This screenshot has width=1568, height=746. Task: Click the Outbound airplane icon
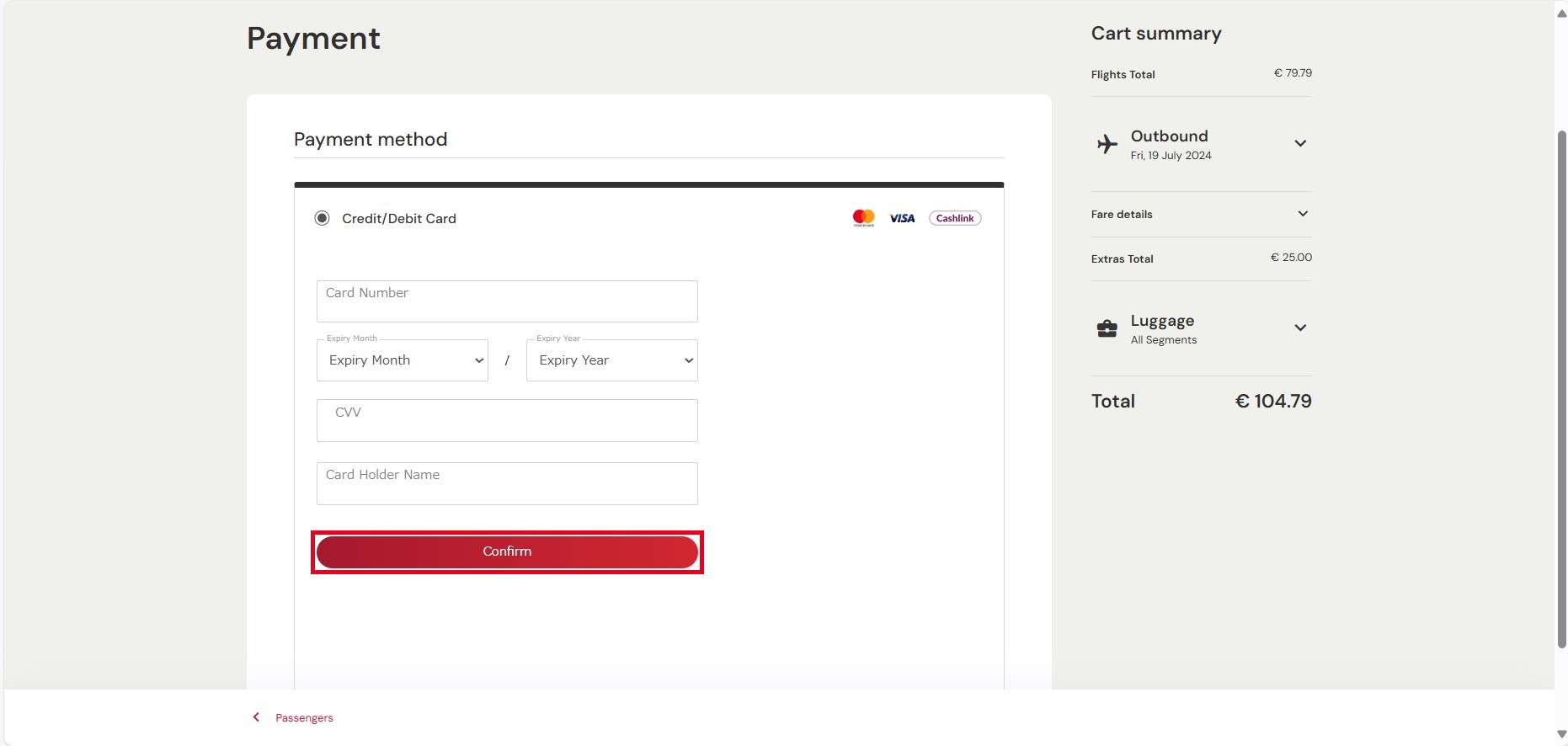(1107, 144)
